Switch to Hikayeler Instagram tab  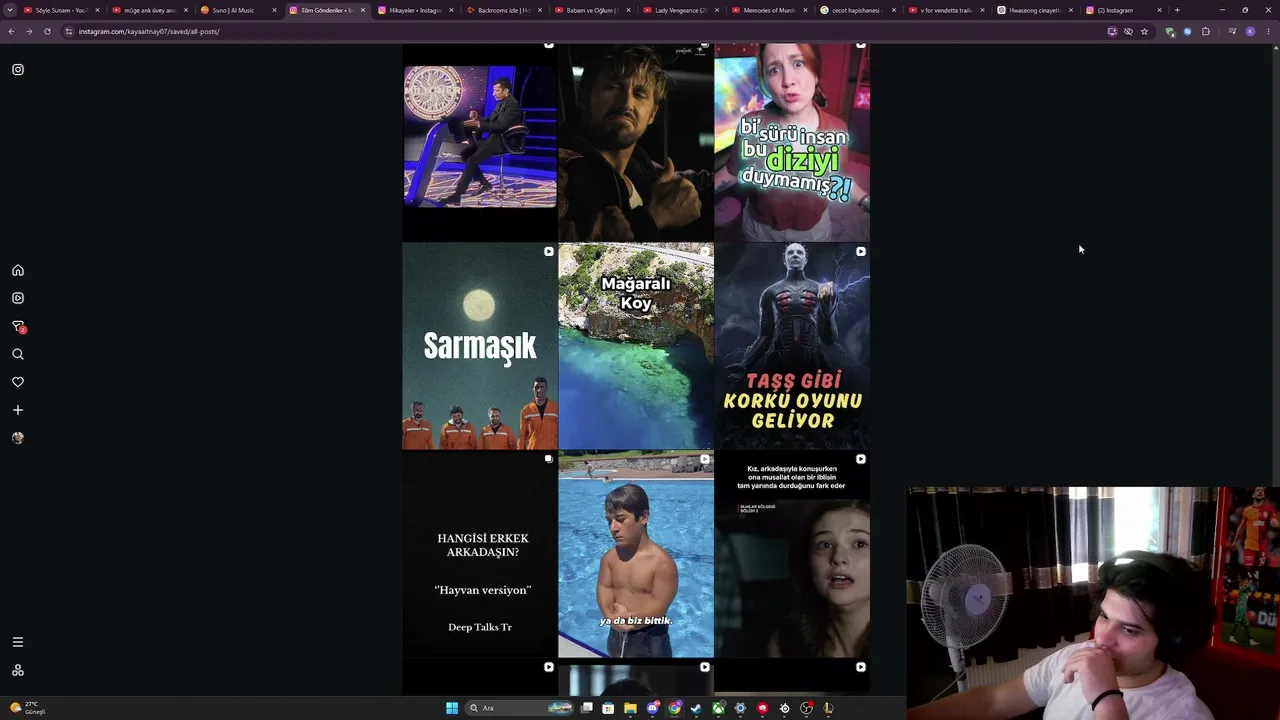coord(415,10)
